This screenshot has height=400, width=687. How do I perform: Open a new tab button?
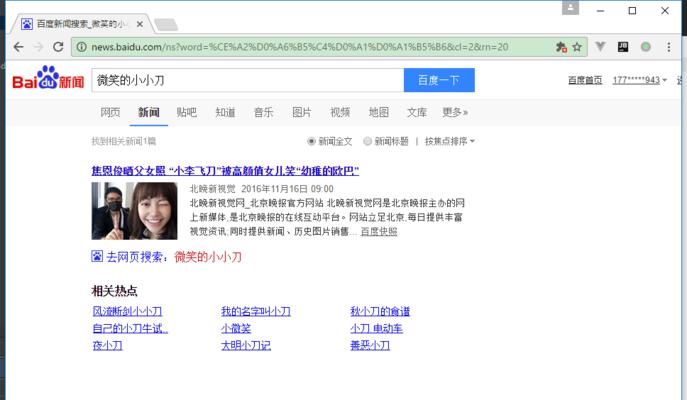(x=166, y=25)
